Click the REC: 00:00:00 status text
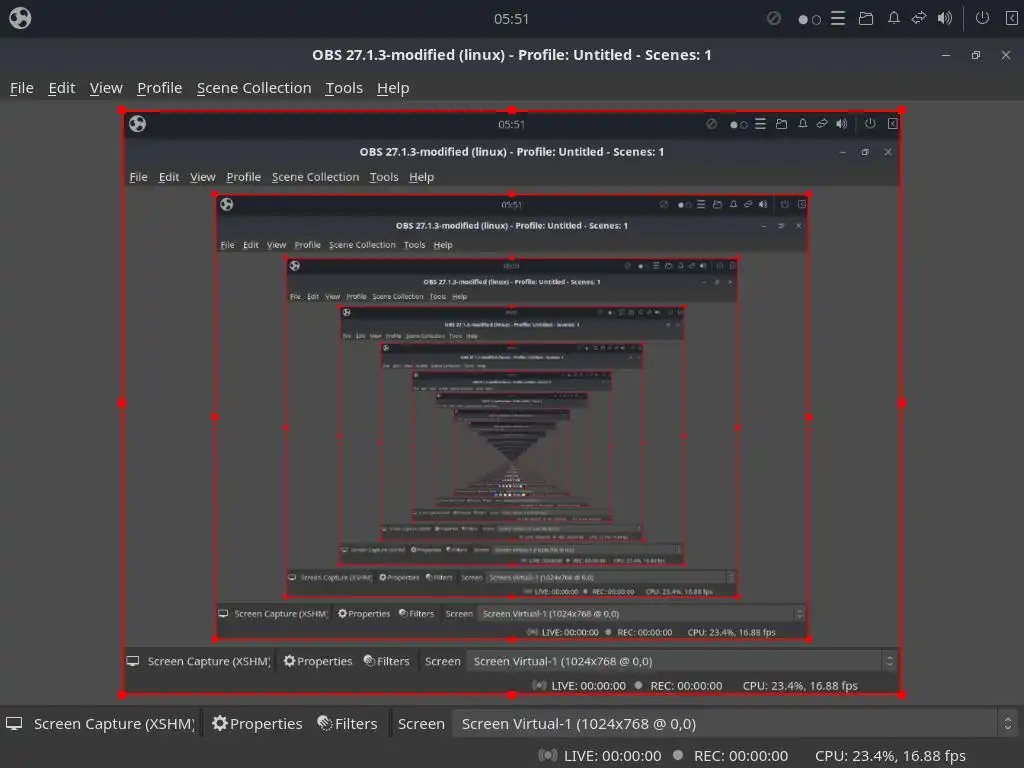Image resolution: width=1024 pixels, height=768 pixels. click(x=741, y=756)
